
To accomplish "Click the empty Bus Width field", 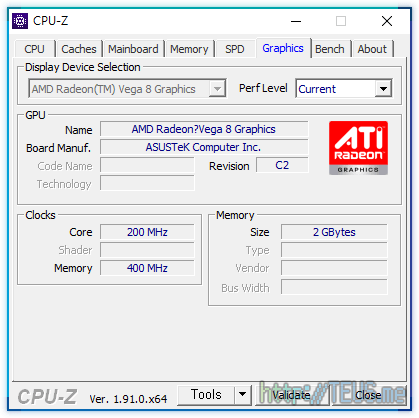I will click(334, 287).
